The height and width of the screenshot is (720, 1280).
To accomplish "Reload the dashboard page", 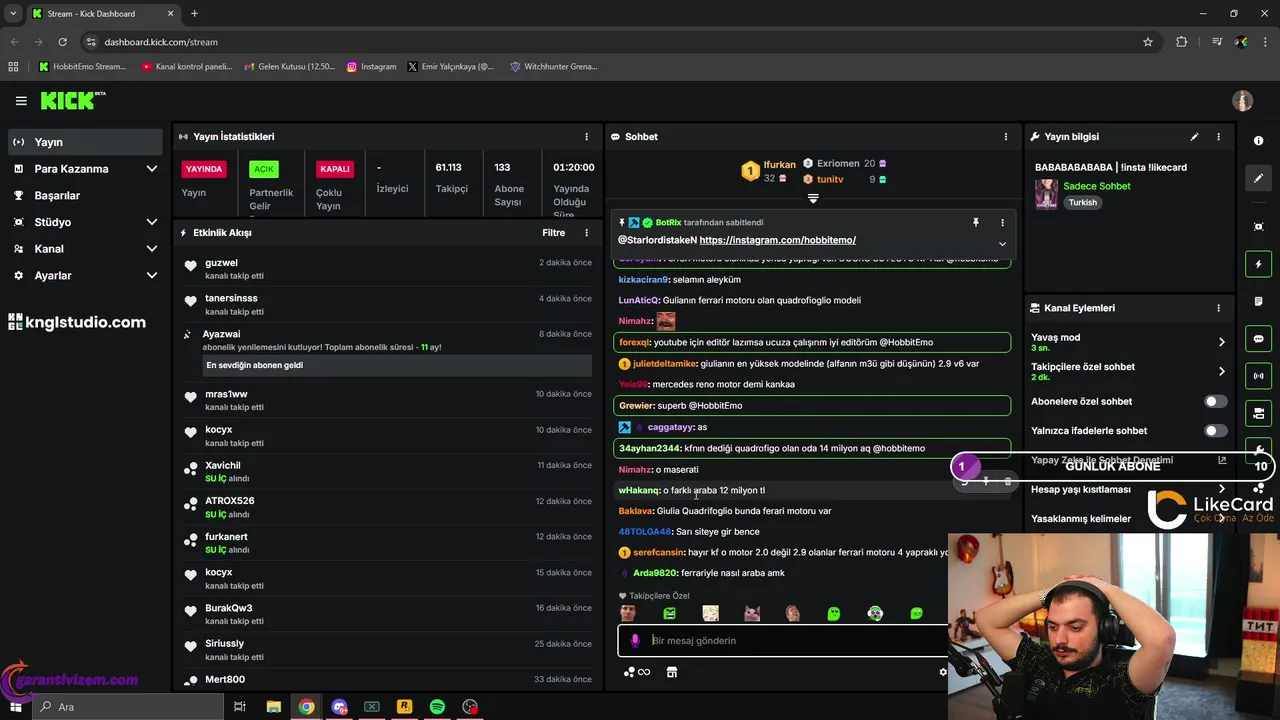I will (x=62, y=42).
